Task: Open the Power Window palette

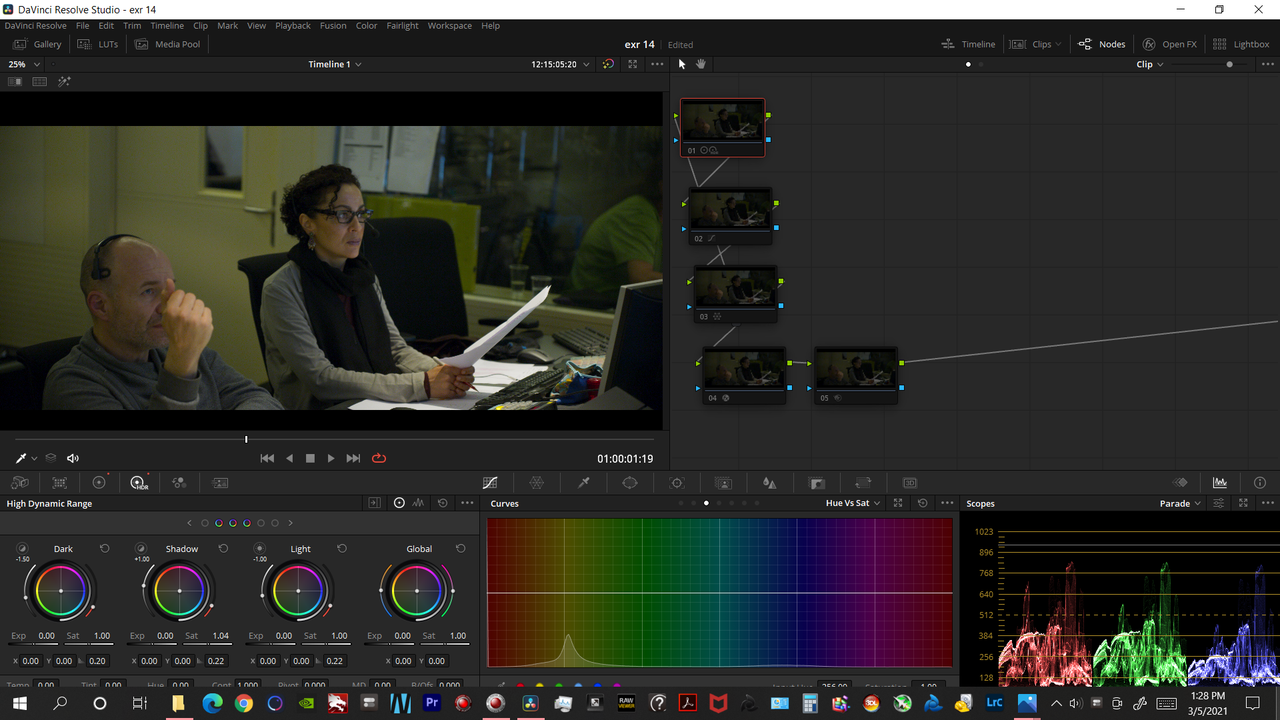Action: [x=630, y=483]
